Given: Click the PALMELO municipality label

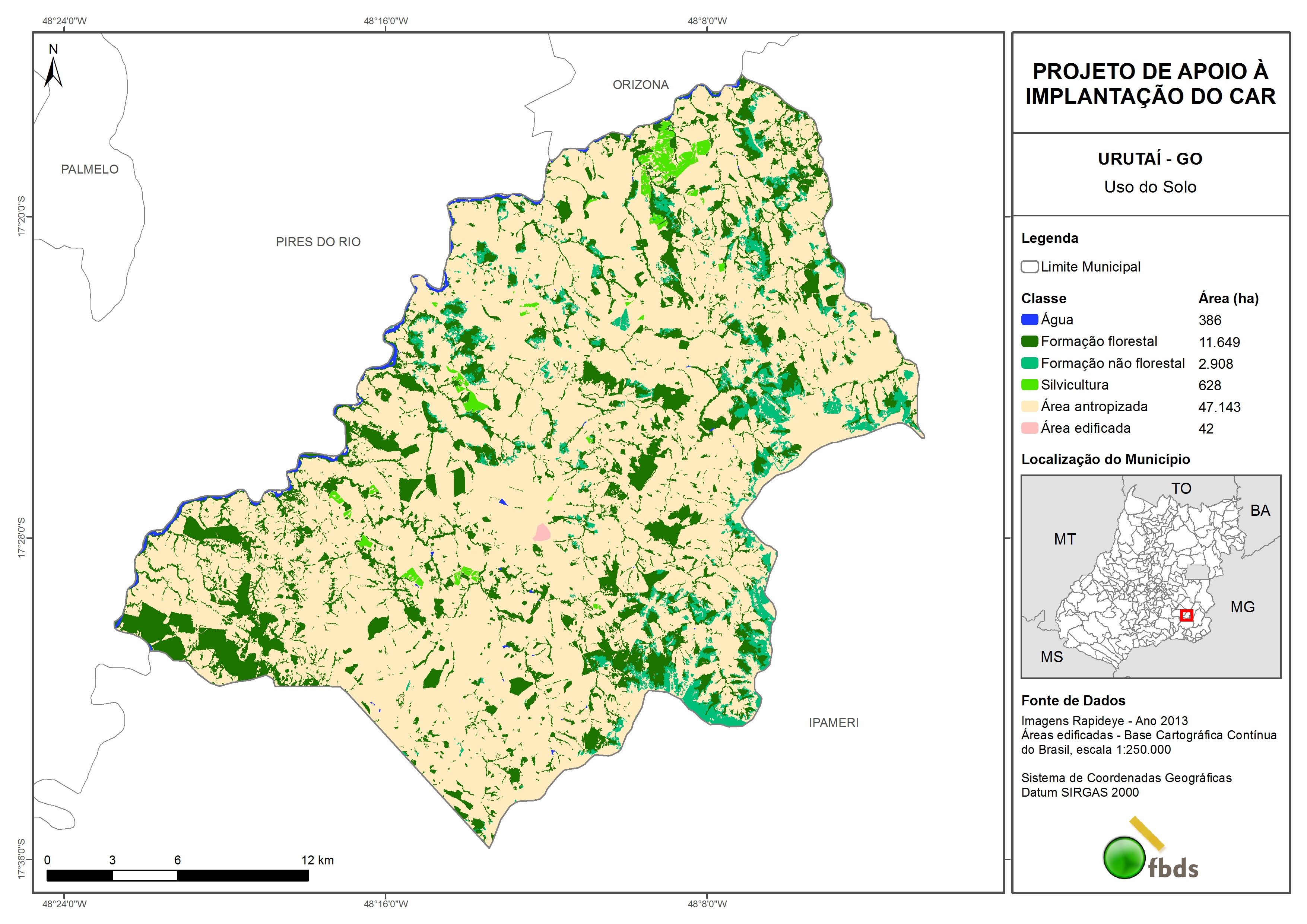Looking at the screenshot, I should tap(90, 169).
